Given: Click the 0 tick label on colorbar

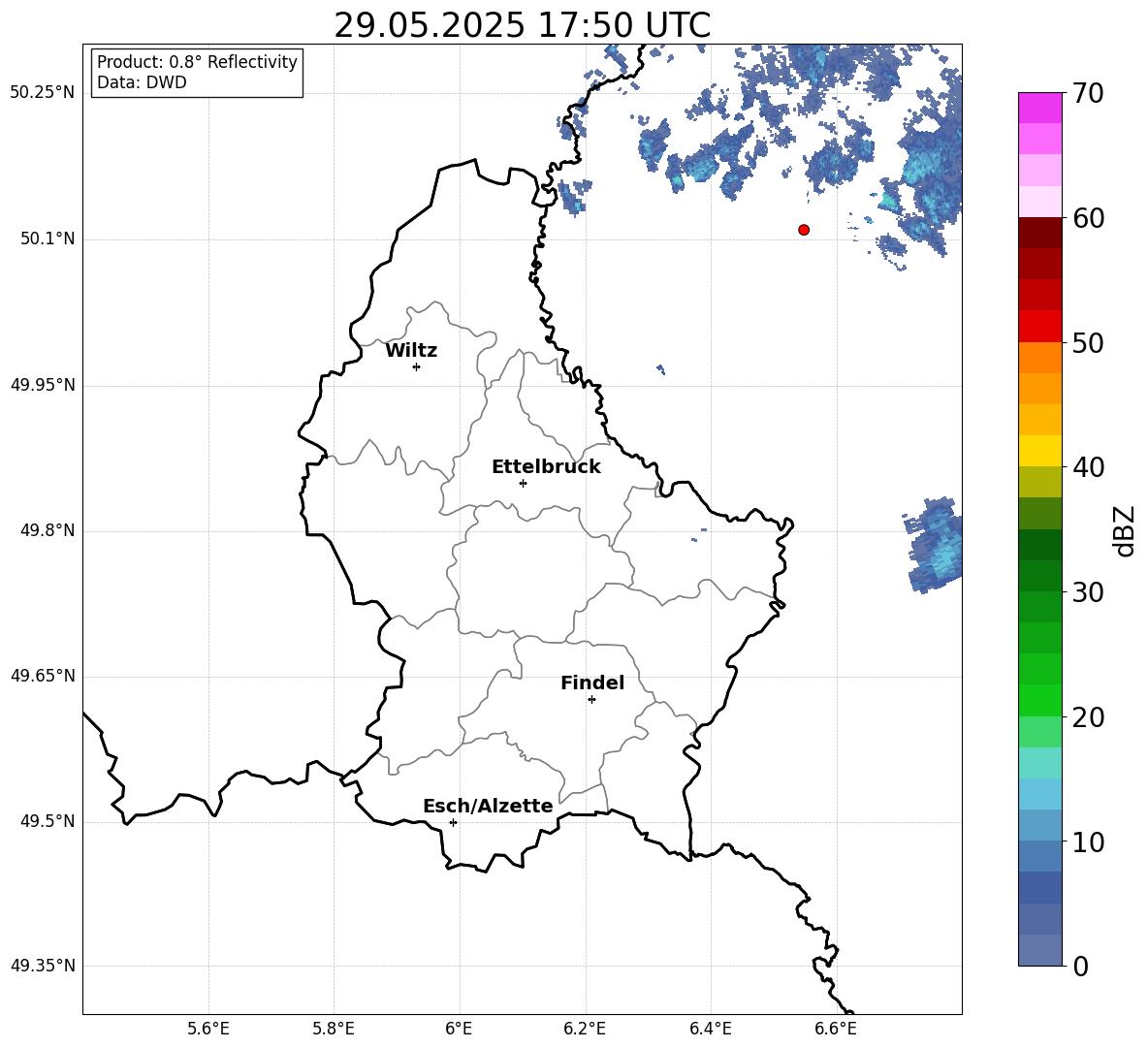Looking at the screenshot, I should click(x=1081, y=966).
